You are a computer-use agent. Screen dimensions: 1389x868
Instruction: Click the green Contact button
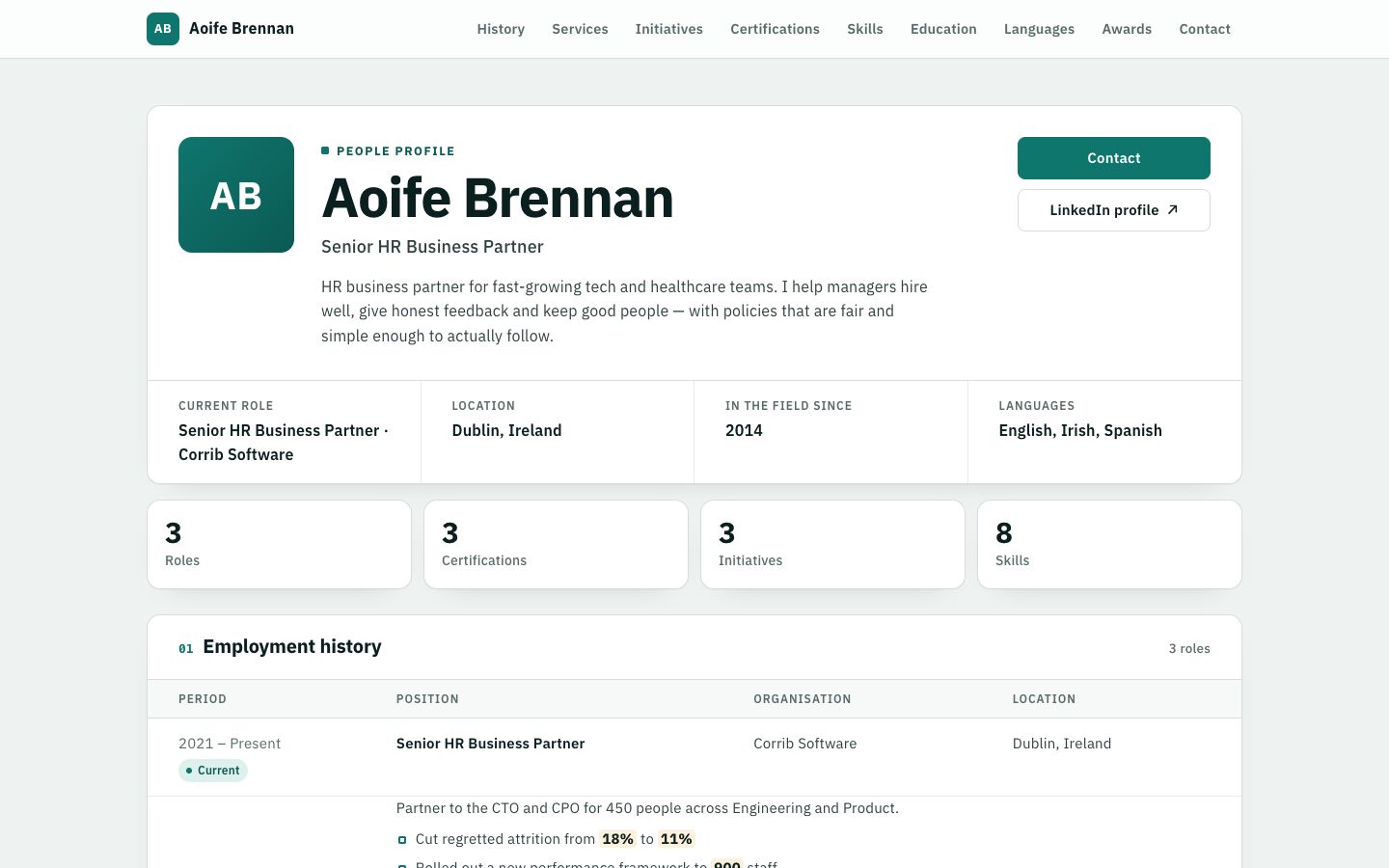click(1114, 158)
